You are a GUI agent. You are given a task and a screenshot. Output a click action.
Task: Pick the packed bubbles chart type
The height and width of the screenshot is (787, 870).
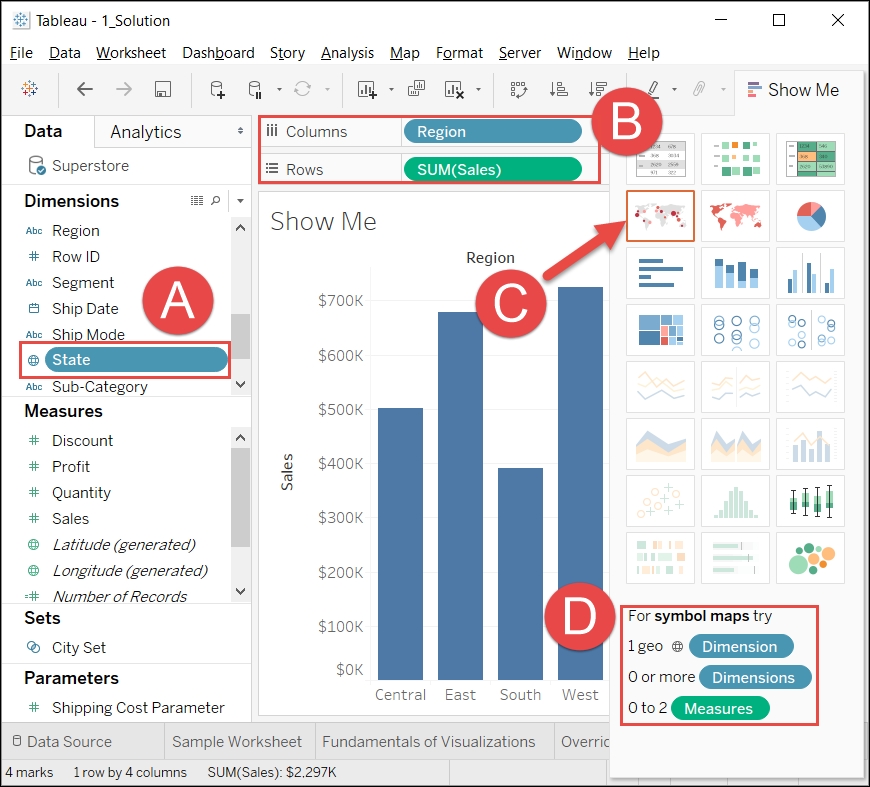tap(810, 558)
